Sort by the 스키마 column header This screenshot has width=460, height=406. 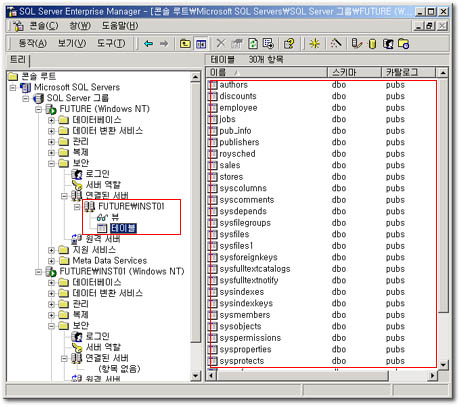click(x=354, y=72)
